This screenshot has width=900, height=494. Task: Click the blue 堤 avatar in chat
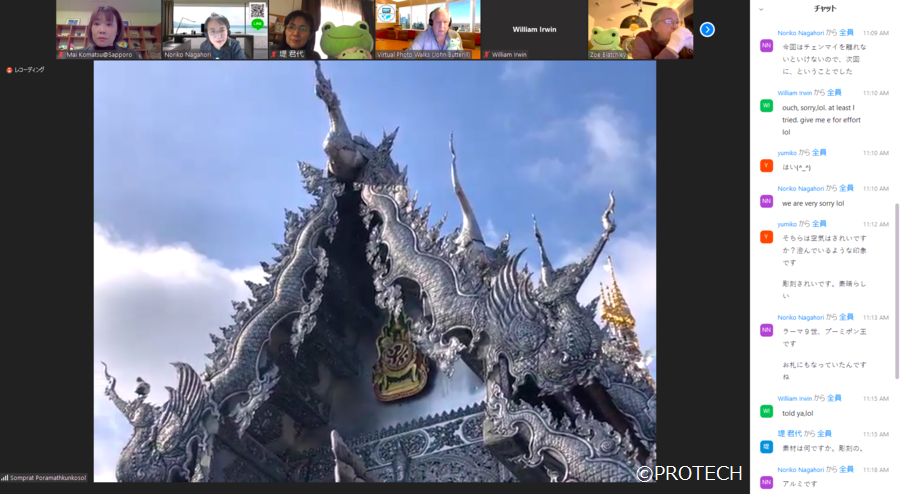[x=766, y=446]
